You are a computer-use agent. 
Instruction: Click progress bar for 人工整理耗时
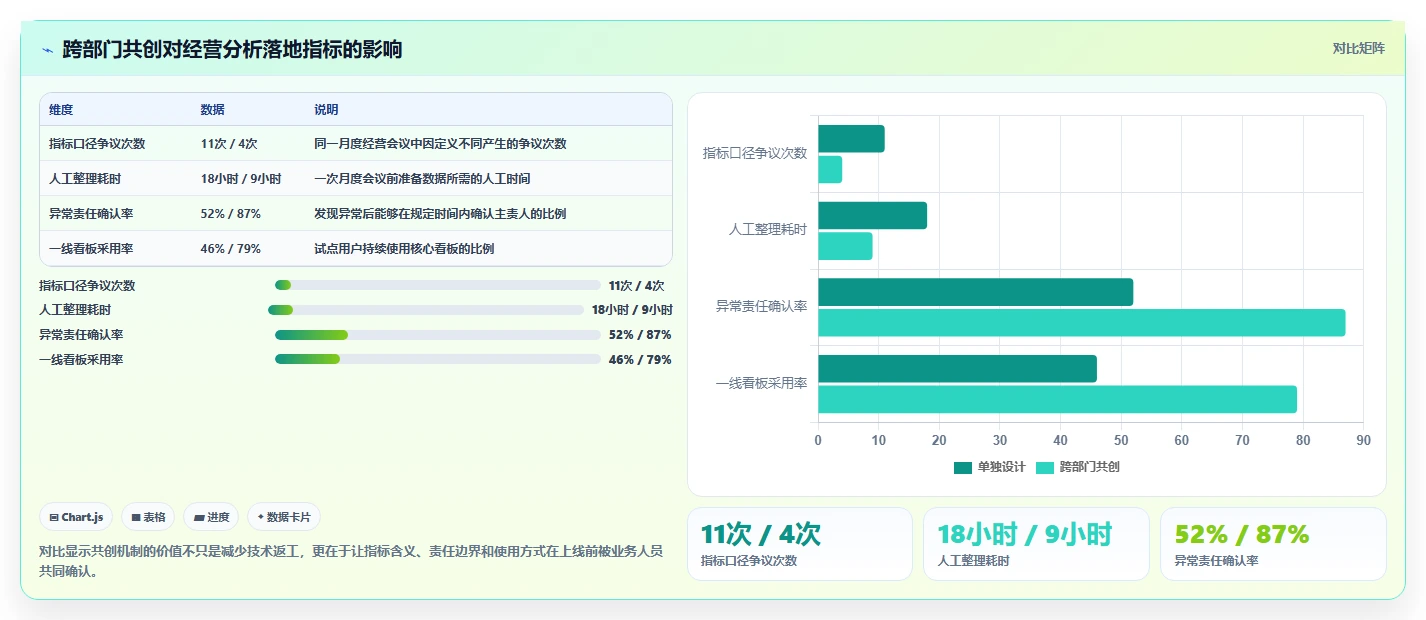coord(426,310)
